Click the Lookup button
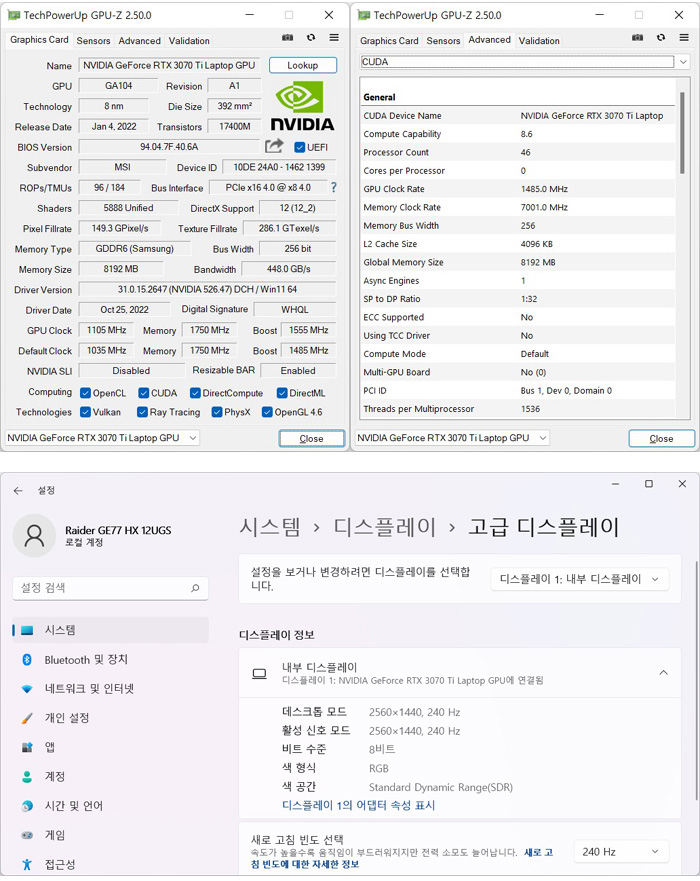The width and height of the screenshot is (700, 881). click(x=303, y=65)
